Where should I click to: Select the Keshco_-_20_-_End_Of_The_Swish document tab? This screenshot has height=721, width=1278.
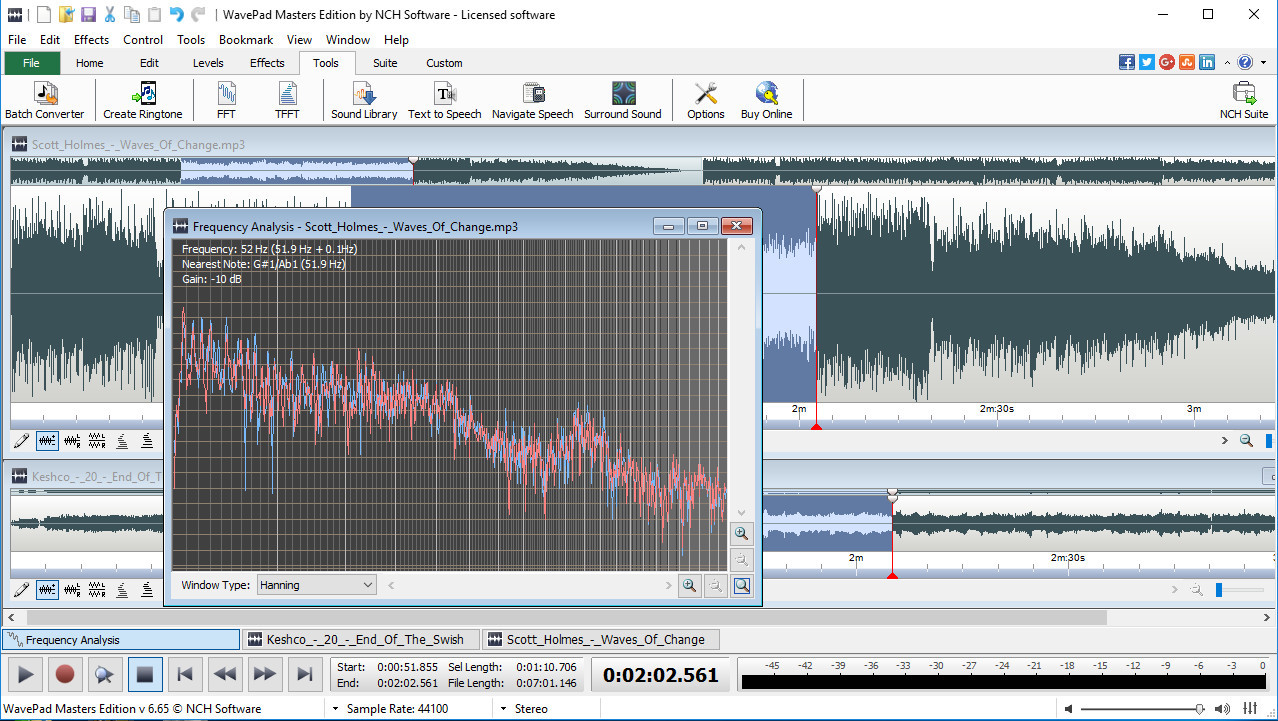(x=362, y=640)
